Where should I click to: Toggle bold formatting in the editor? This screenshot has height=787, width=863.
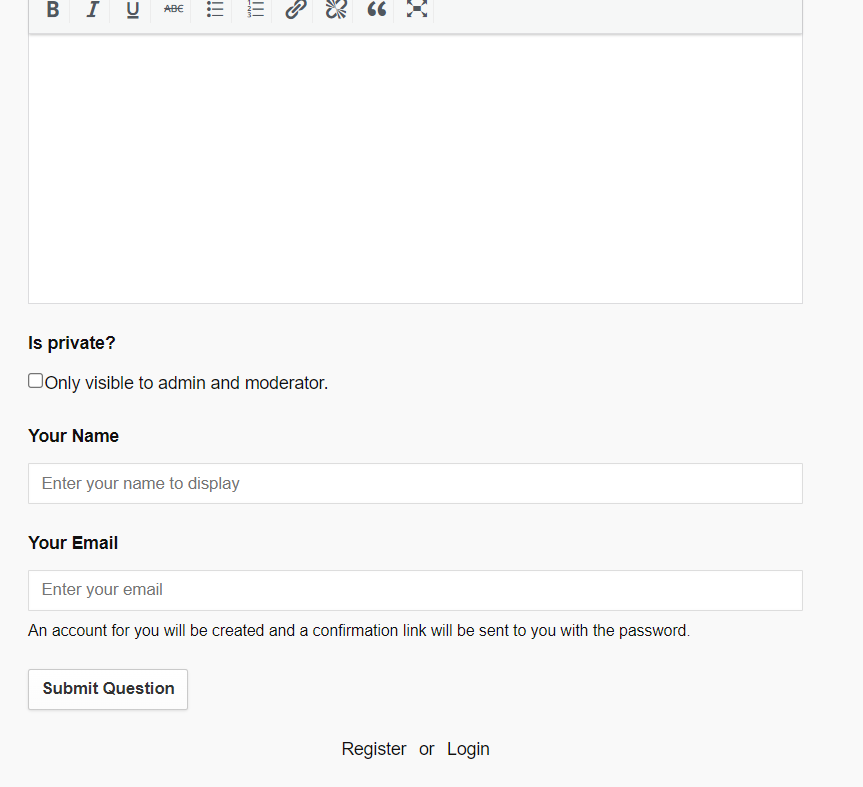53,10
